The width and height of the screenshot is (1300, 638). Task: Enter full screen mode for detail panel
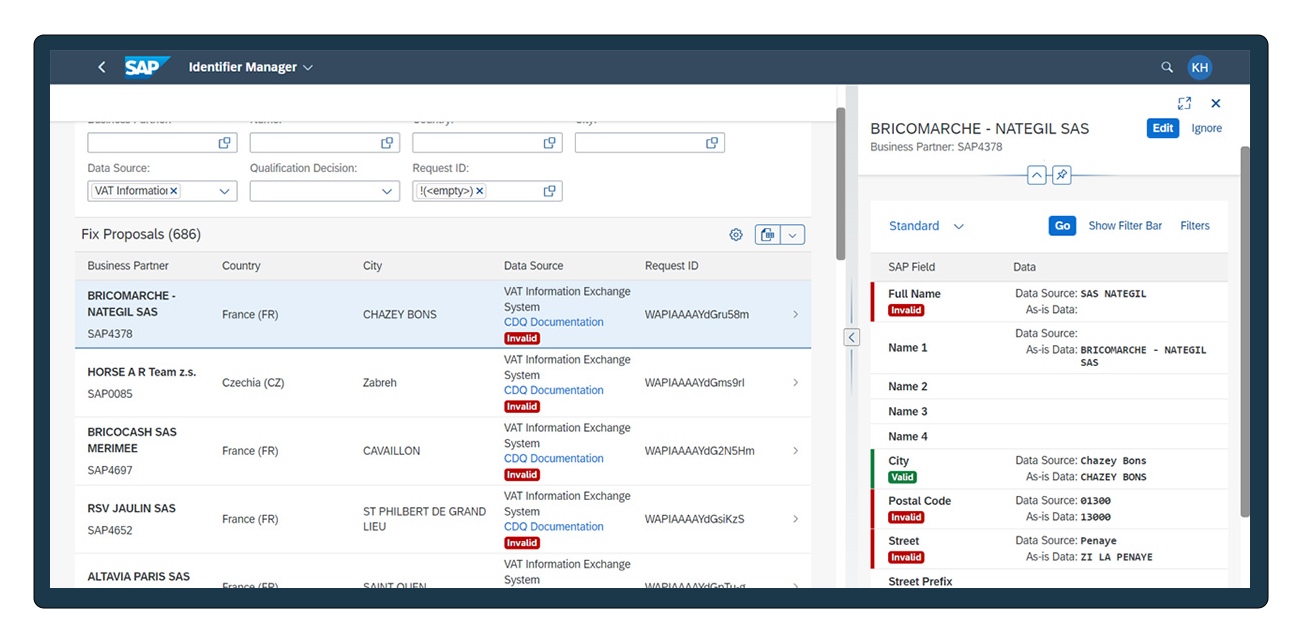coord(1184,103)
